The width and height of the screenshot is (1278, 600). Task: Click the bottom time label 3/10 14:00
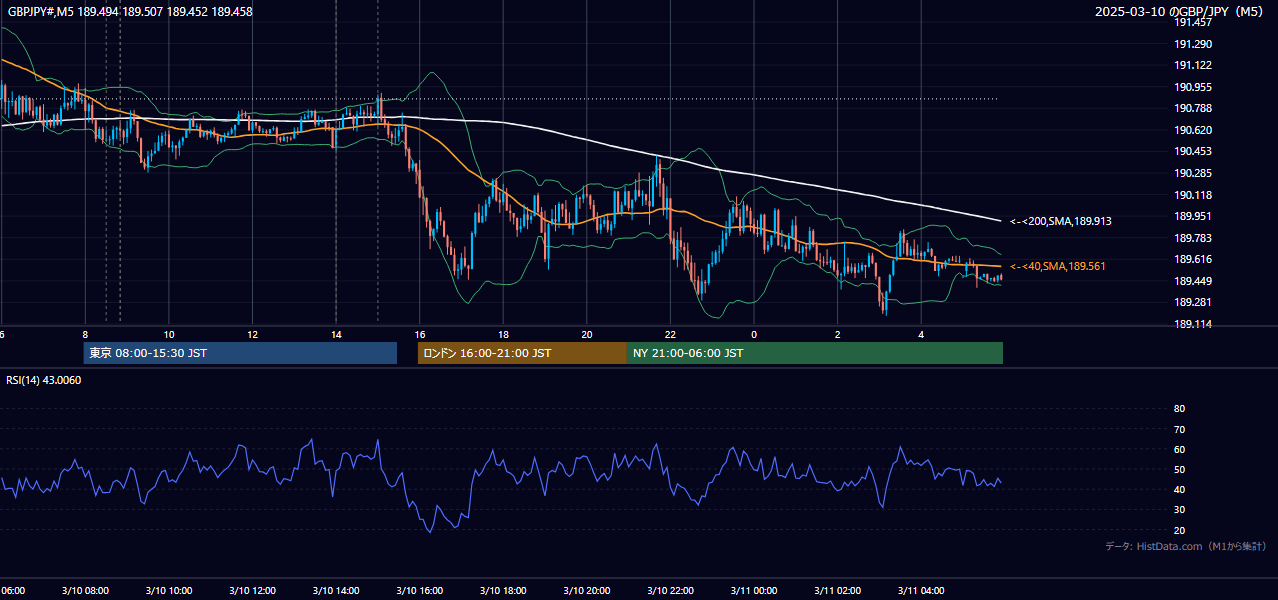pyautogui.click(x=336, y=591)
